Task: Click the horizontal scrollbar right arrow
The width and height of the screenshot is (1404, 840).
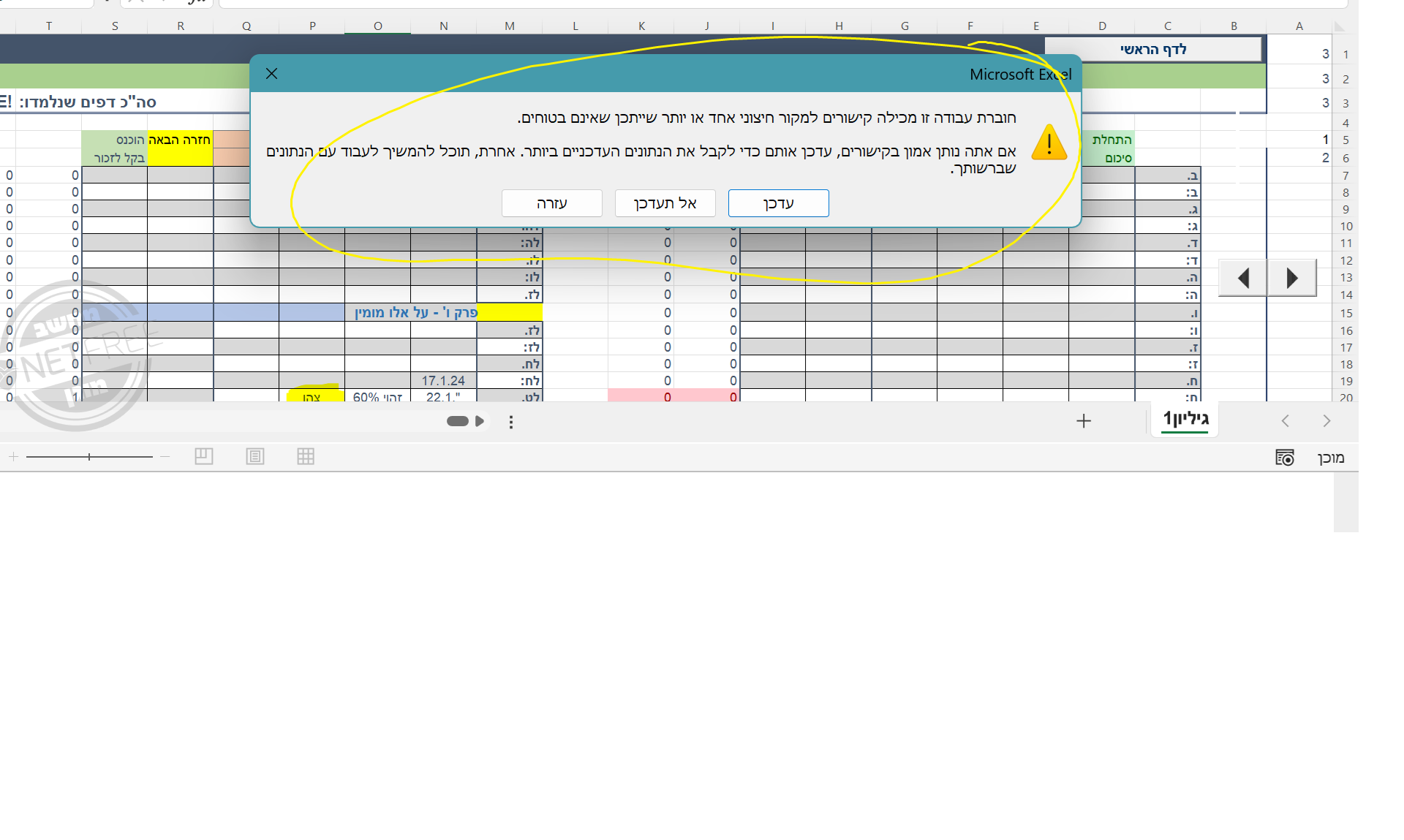Action: [480, 421]
